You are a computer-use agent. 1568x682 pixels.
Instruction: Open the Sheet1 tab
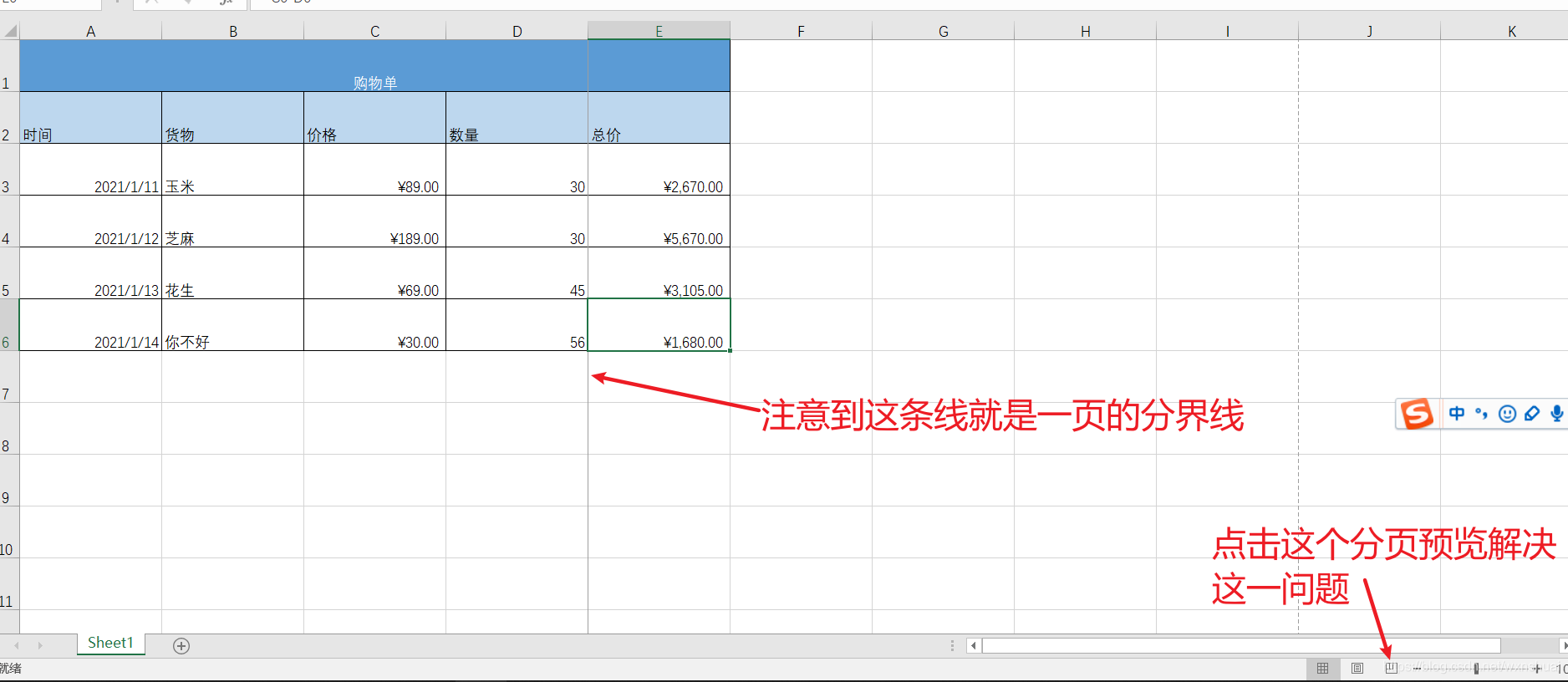(110, 643)
